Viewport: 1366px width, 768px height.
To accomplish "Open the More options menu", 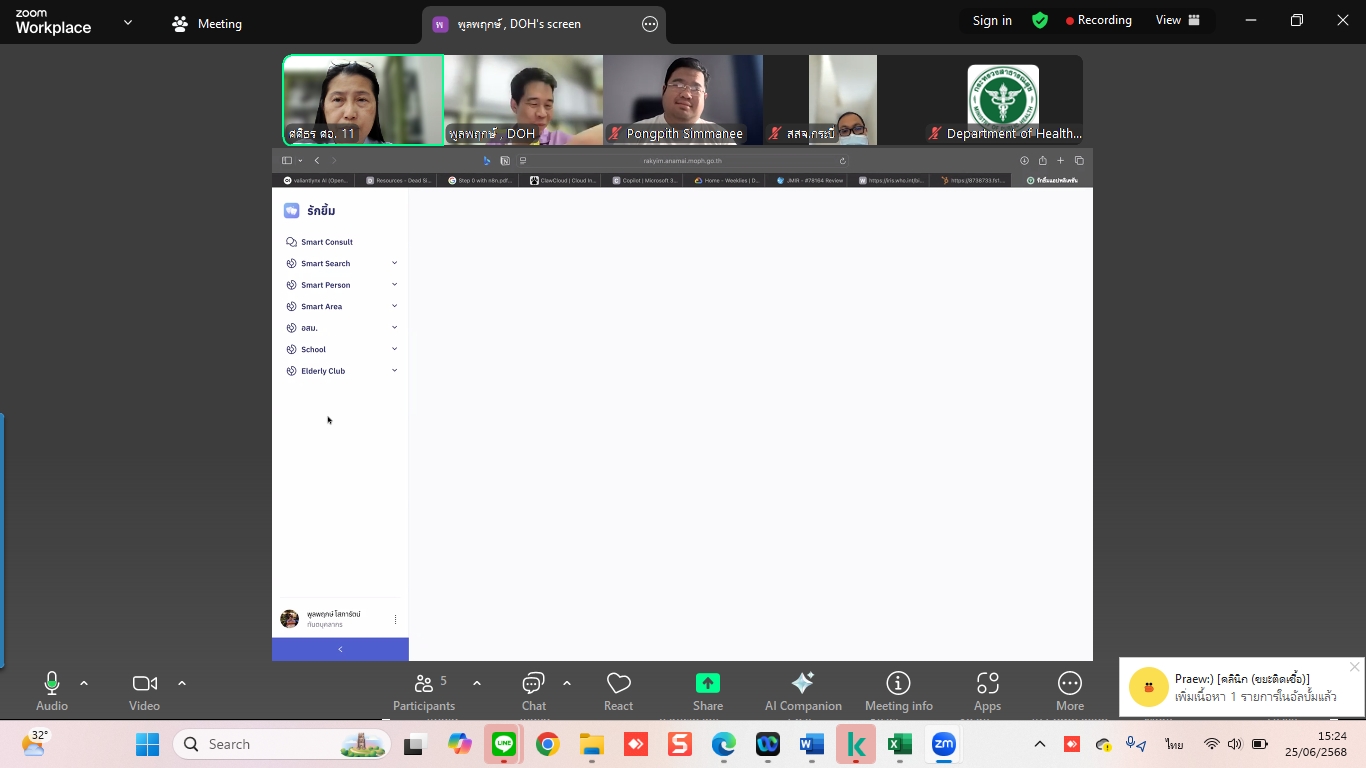I will (x=1070, y=691).
